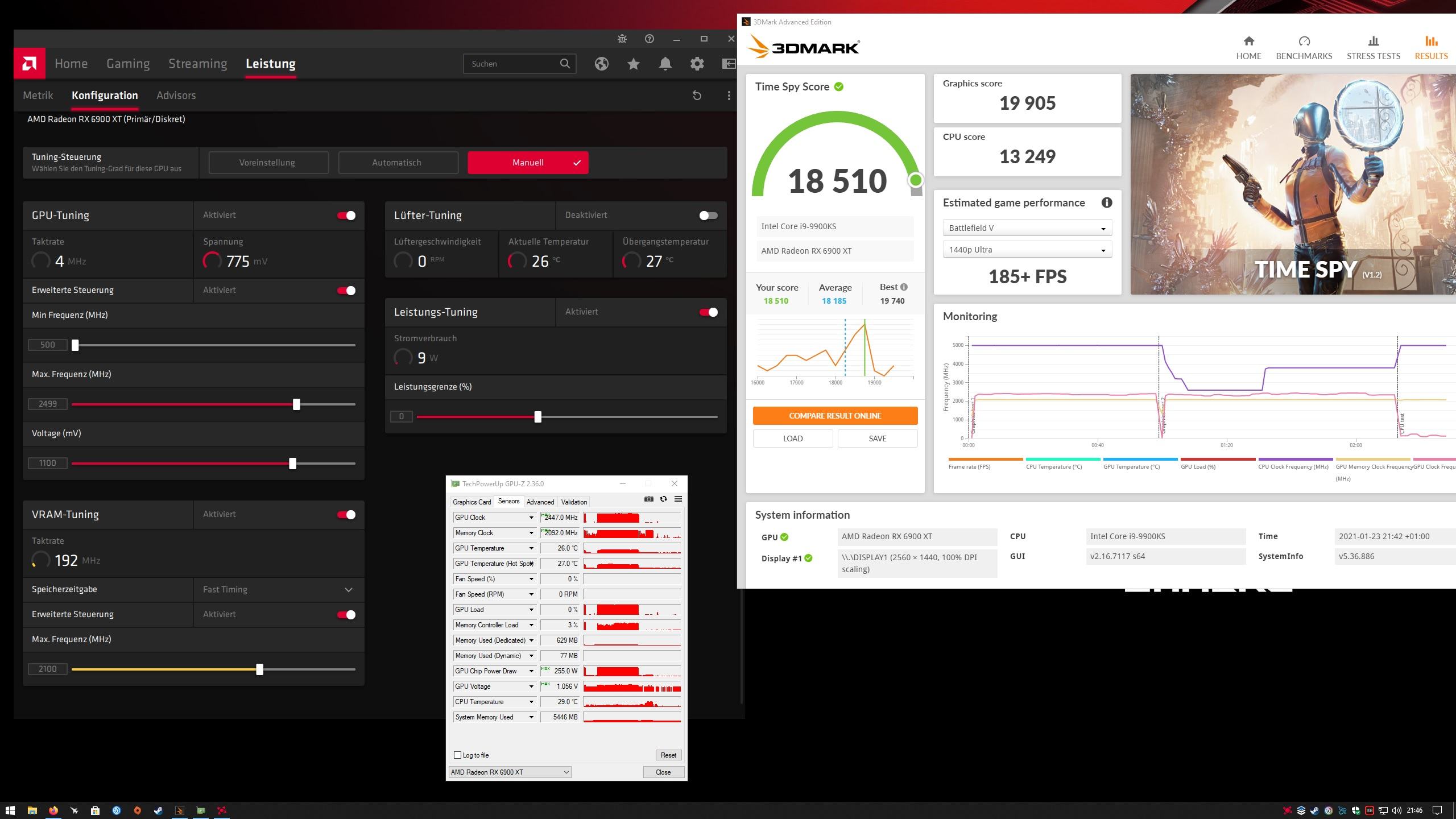Click Close button in GPU-Z
This screenshot has height=819, width=1456.
(x=663, y=772)
